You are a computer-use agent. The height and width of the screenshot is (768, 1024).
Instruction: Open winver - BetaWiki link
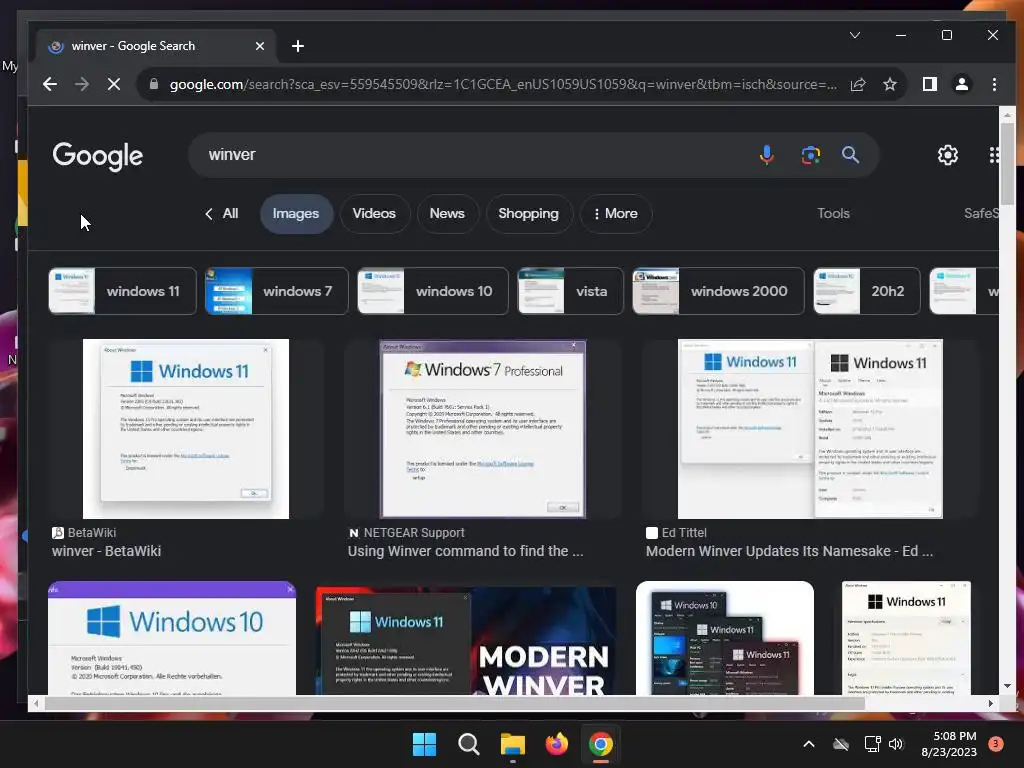[x=106, y=551]
